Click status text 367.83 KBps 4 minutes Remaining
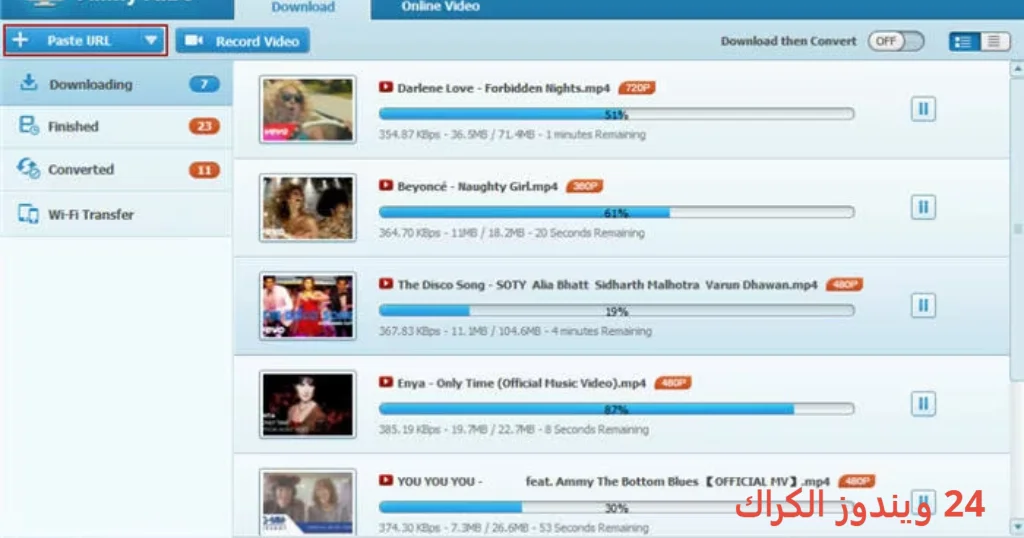 tap(515, 331)
